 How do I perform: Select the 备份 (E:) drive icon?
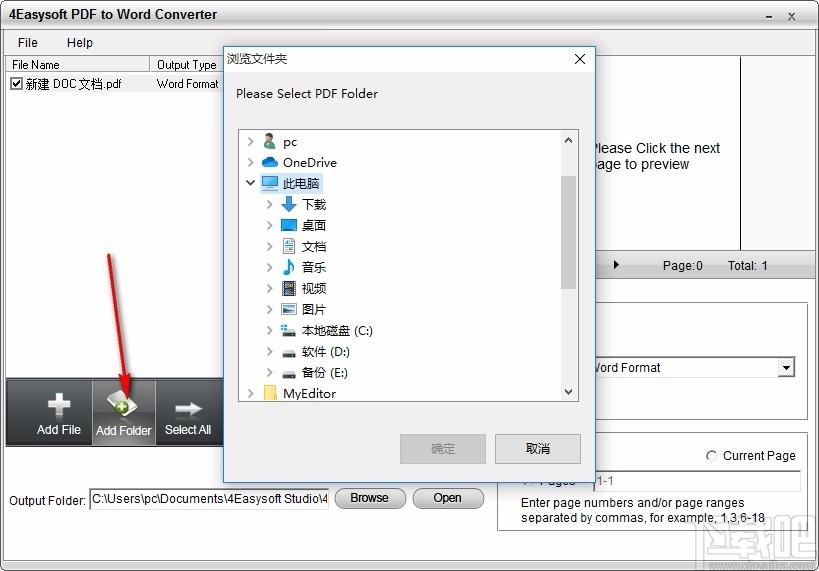click(x=289, y=374)
